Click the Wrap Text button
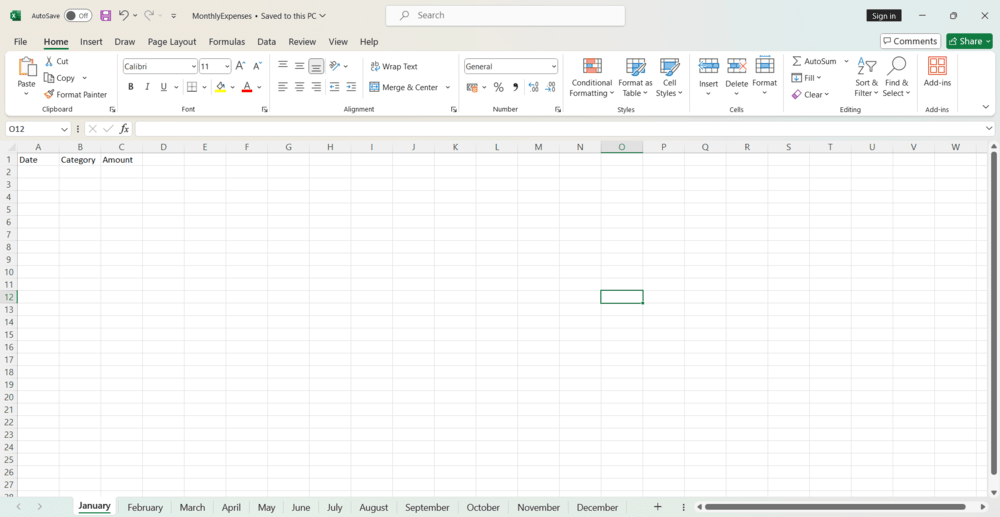This screenshot has width=1000, height=517. pyautogui.click(x=394, y=66)
